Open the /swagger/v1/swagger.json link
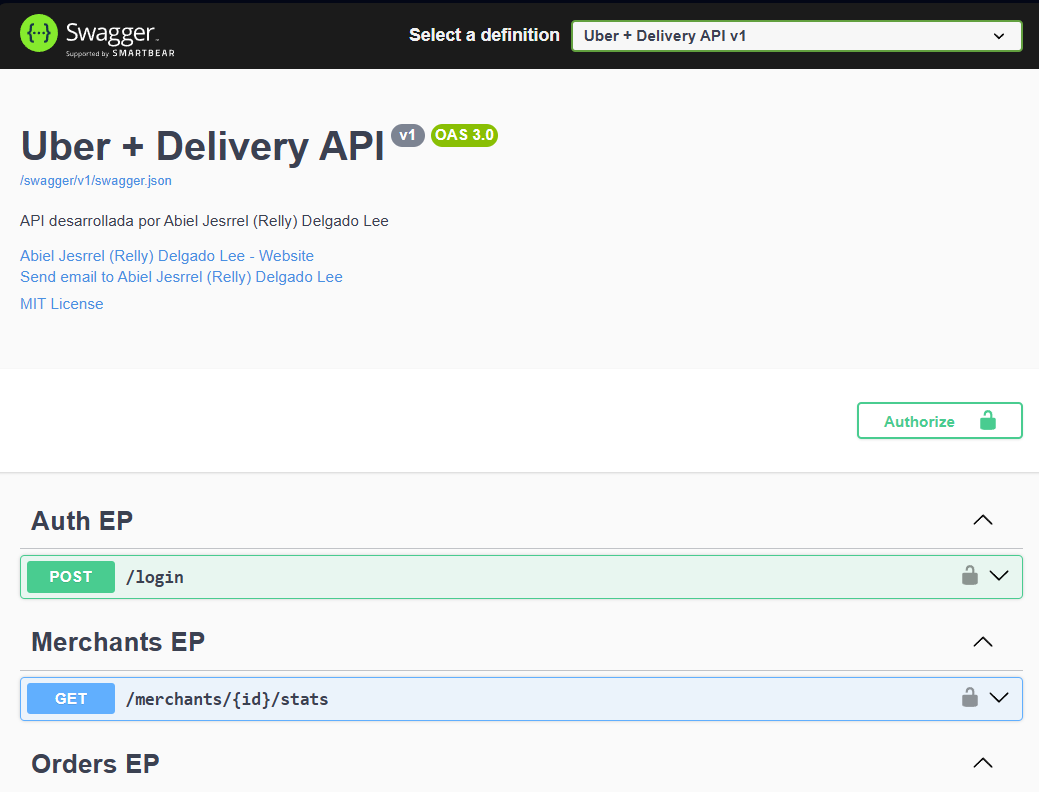This screenshot has width=1039, height=792. [96, 180]
